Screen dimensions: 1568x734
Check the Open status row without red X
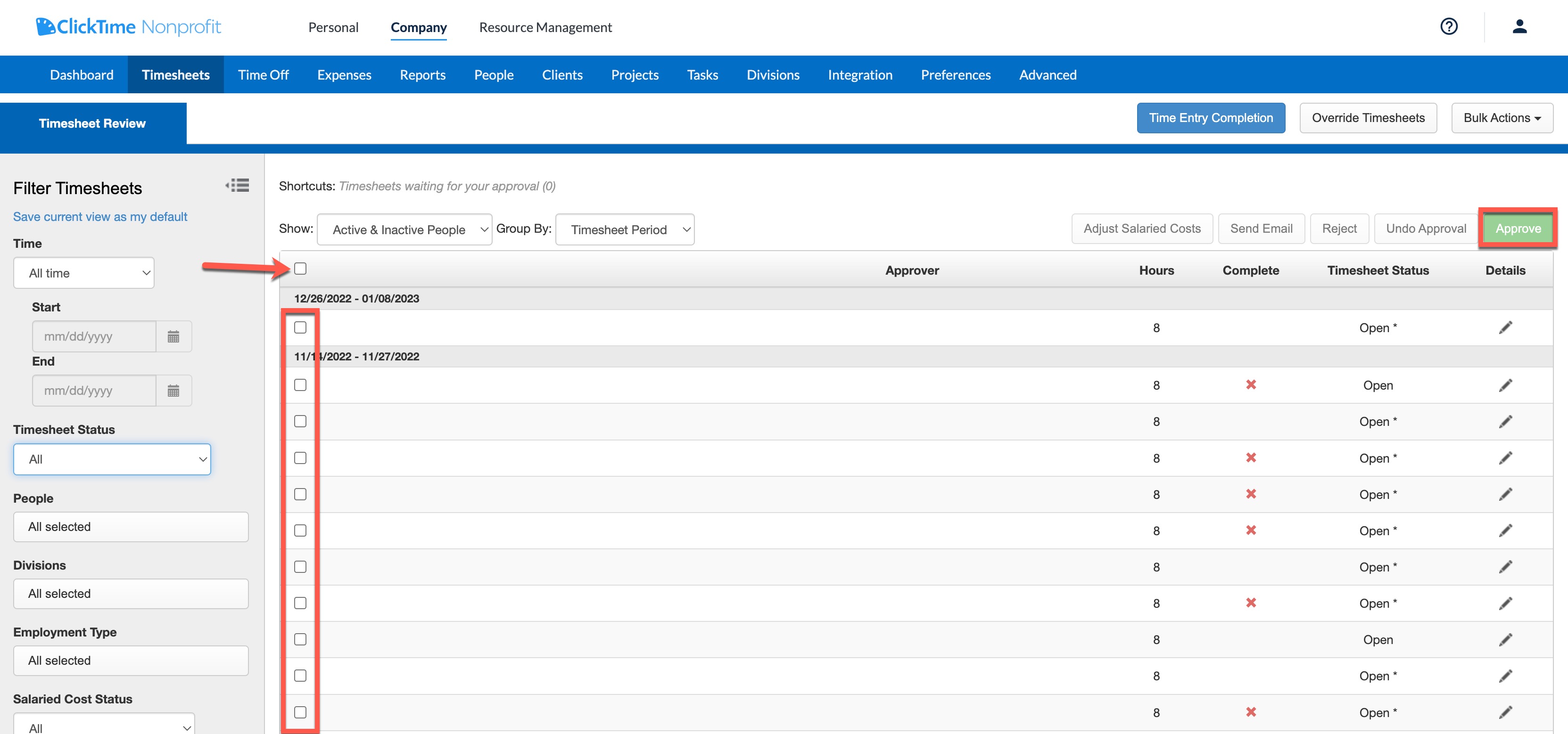pyautogui.click(x=300, y=639)
